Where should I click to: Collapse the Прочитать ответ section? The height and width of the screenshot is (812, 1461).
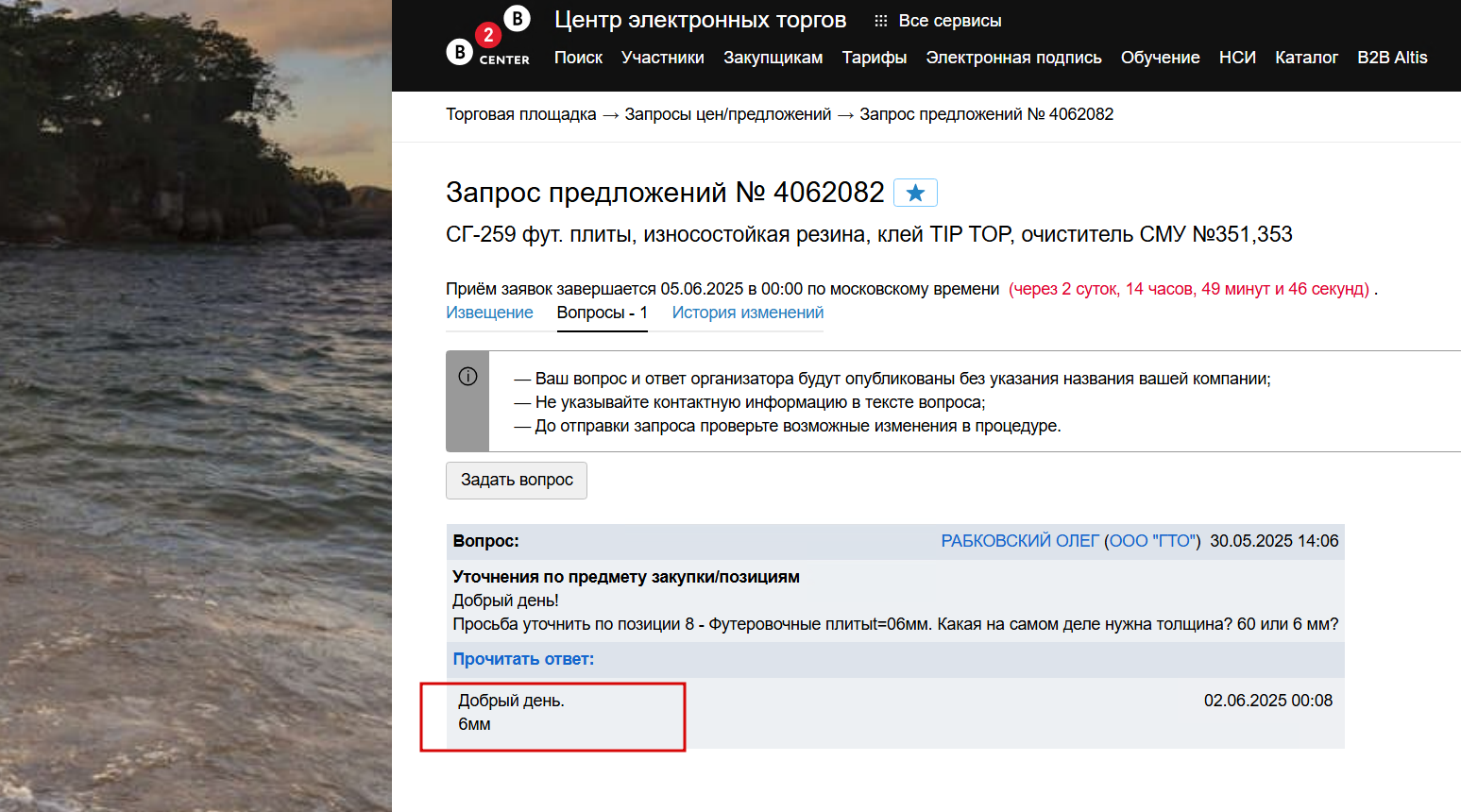pos(523,659)
